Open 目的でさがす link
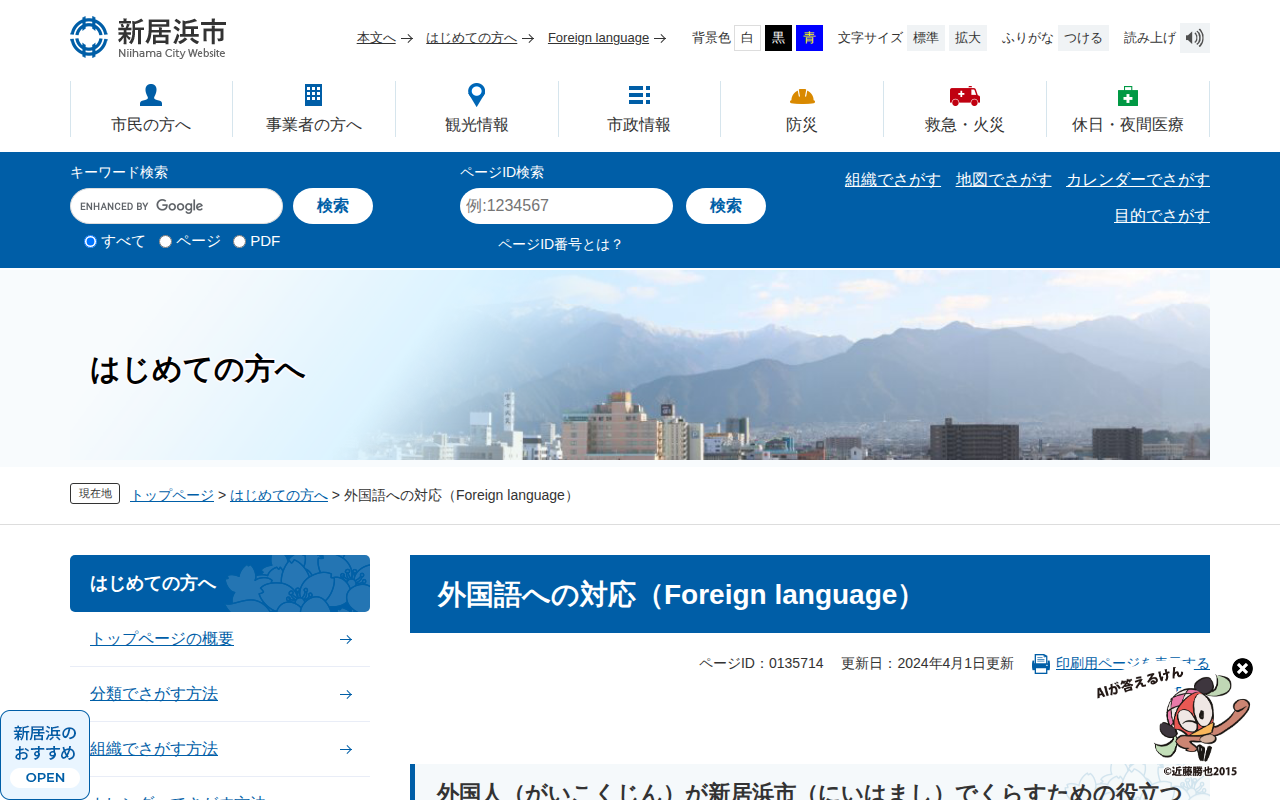This screenshot has width=1280, height=800. 1162,216
